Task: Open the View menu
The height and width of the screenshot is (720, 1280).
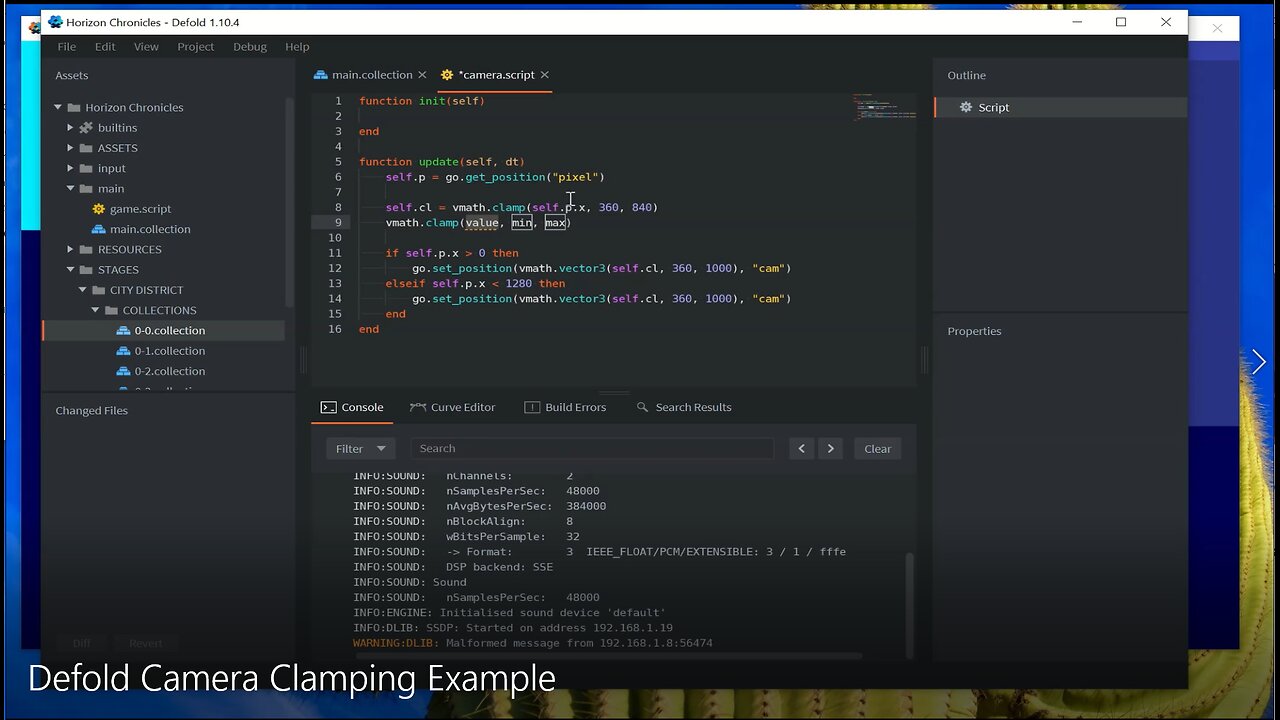Action: click(x=146, y=47)
